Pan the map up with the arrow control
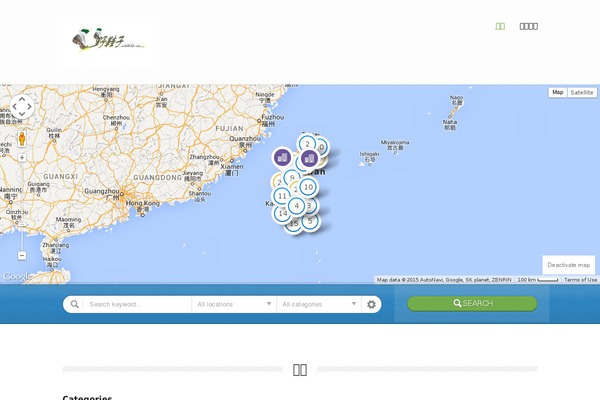 tap(22, 99)
